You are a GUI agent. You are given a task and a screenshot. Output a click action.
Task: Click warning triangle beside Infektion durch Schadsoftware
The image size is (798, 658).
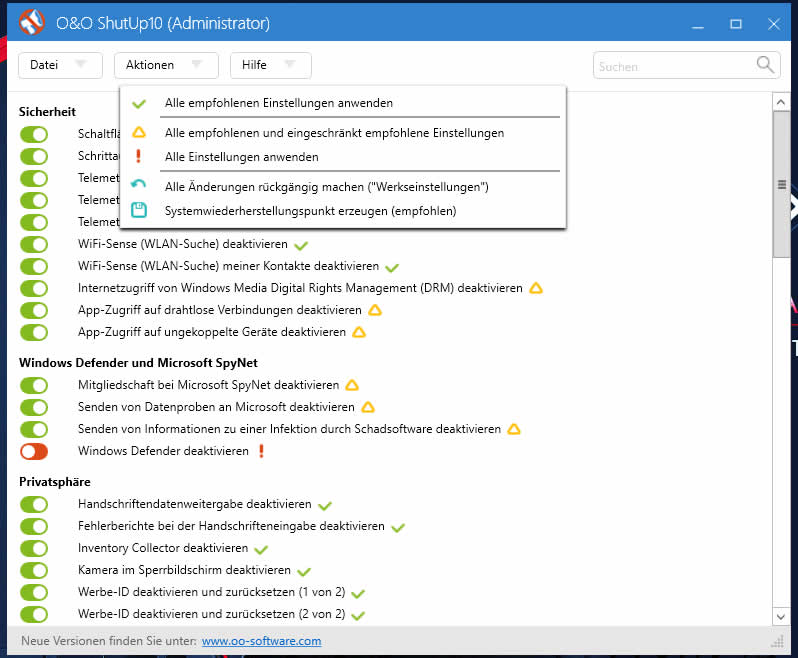tap(514, 429)
